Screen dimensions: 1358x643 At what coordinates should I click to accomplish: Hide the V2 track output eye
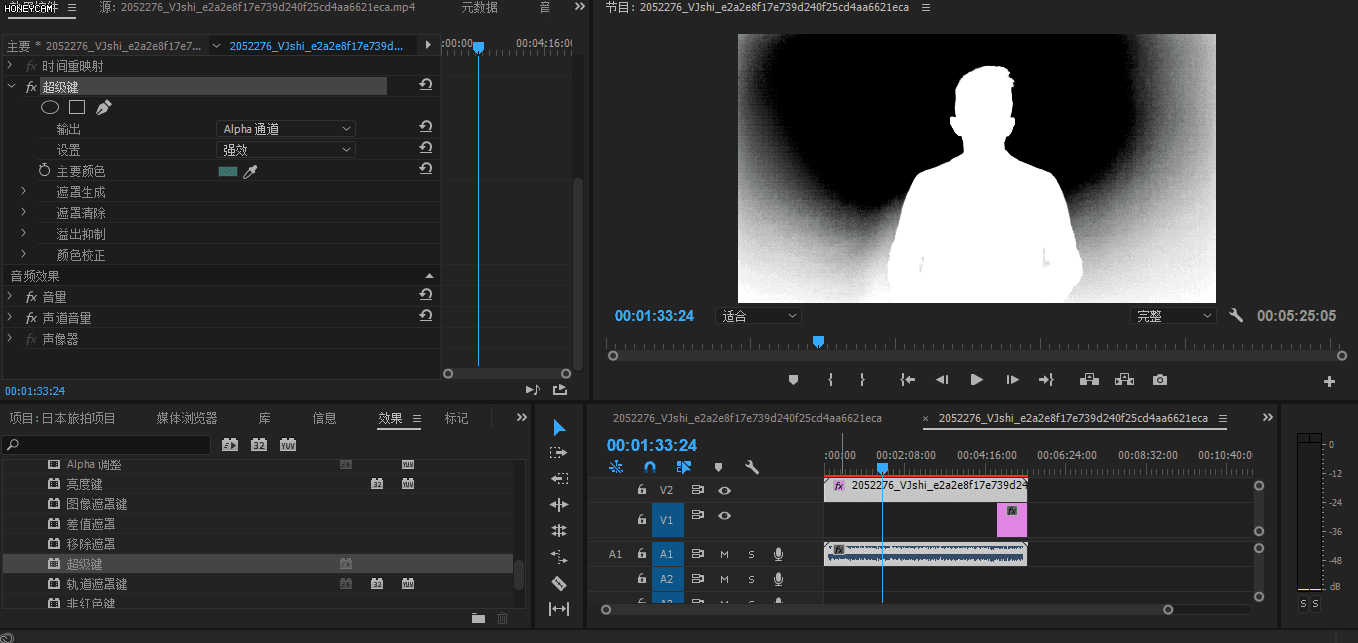pos(724,490)
